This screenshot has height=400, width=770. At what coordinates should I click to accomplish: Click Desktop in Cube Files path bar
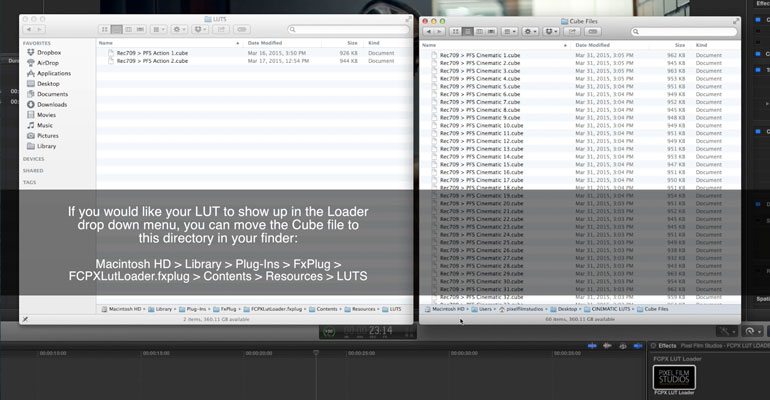(563, 309)
